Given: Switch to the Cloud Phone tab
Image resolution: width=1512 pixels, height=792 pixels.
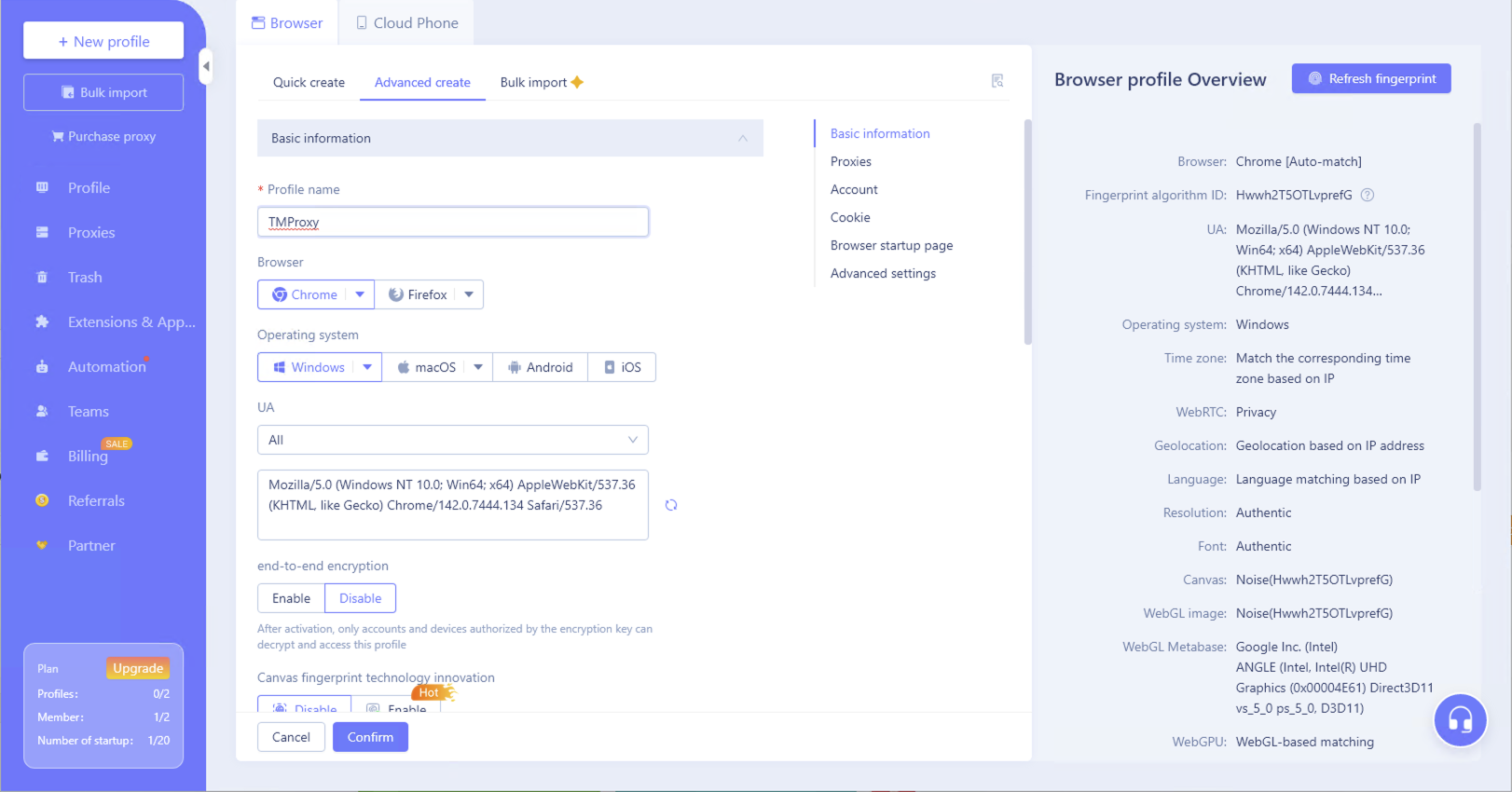Looking at the screenshot, I should (407, 23).
